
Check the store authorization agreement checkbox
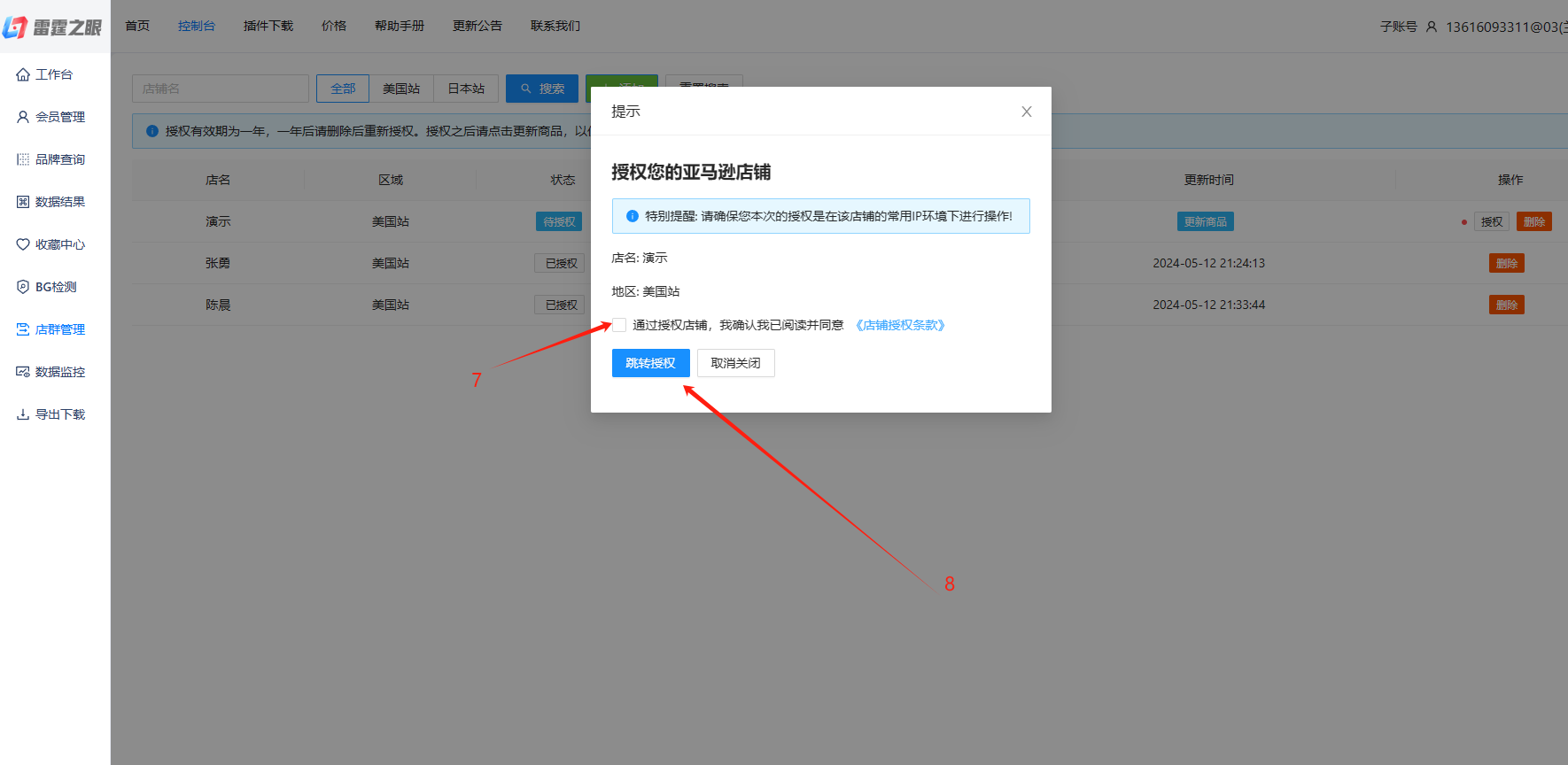coord(619,325)
